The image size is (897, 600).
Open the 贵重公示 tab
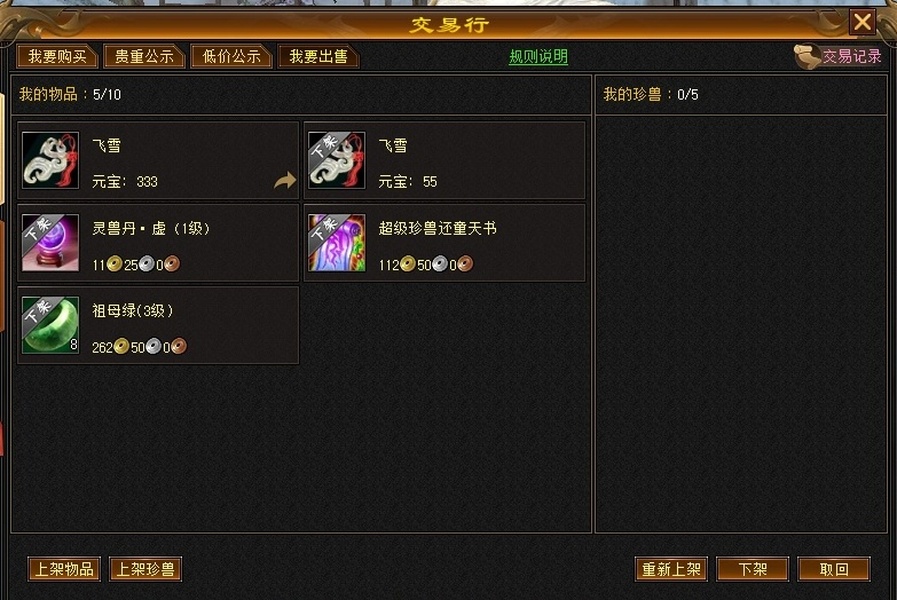click(144, 56)
